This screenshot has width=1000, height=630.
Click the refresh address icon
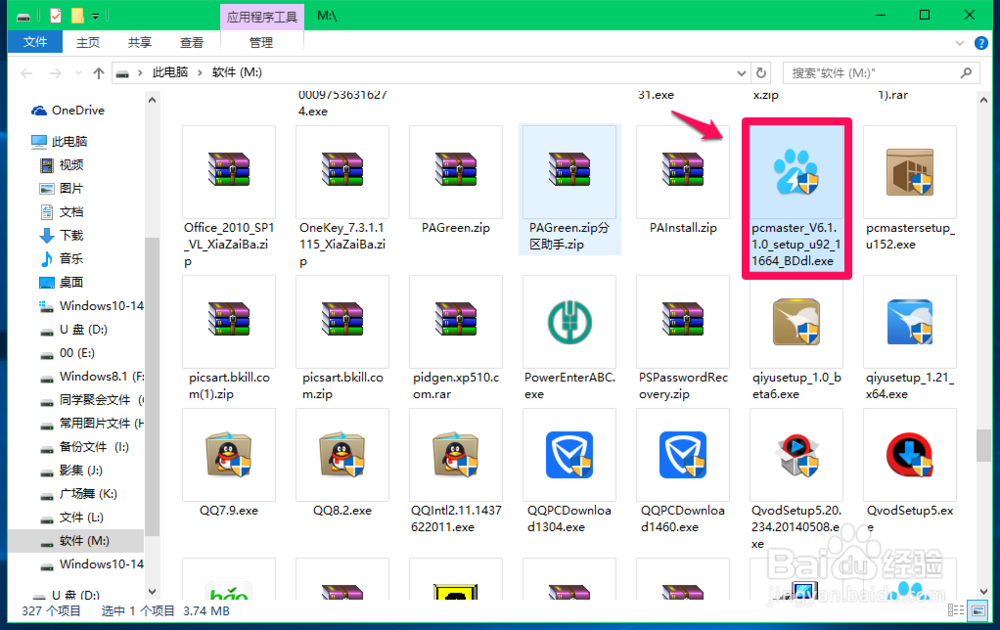coord(761,73)
